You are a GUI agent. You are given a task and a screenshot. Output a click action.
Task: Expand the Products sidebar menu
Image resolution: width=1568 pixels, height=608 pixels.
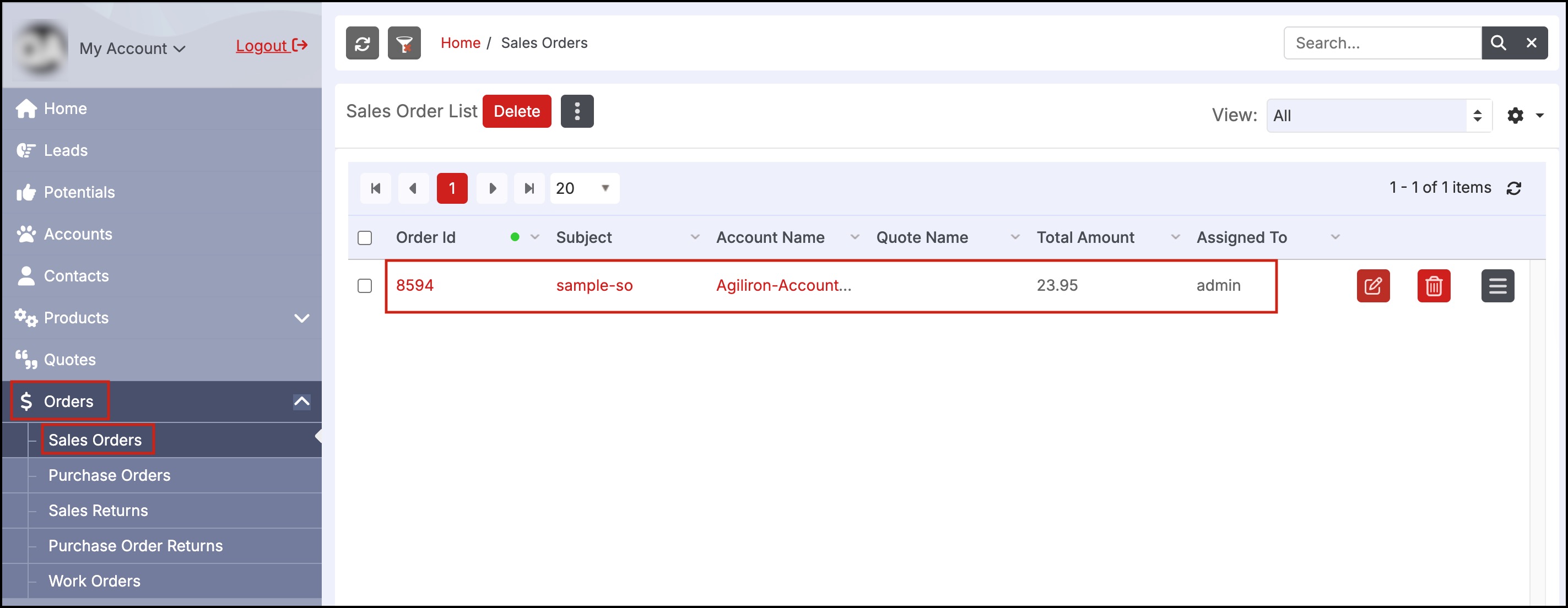pos(301,318)
